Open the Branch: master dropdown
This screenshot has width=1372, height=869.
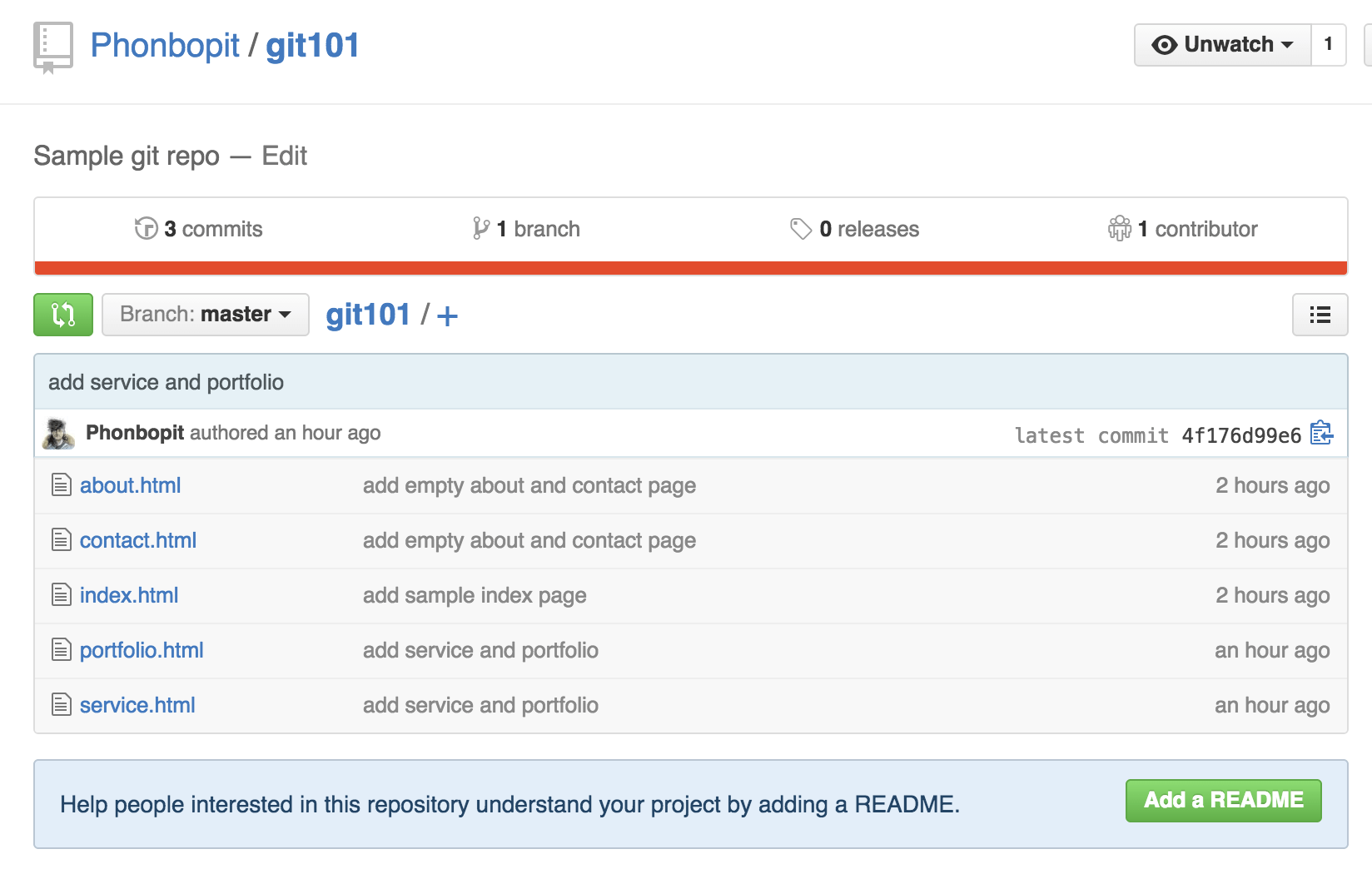[x=206, y=315]
